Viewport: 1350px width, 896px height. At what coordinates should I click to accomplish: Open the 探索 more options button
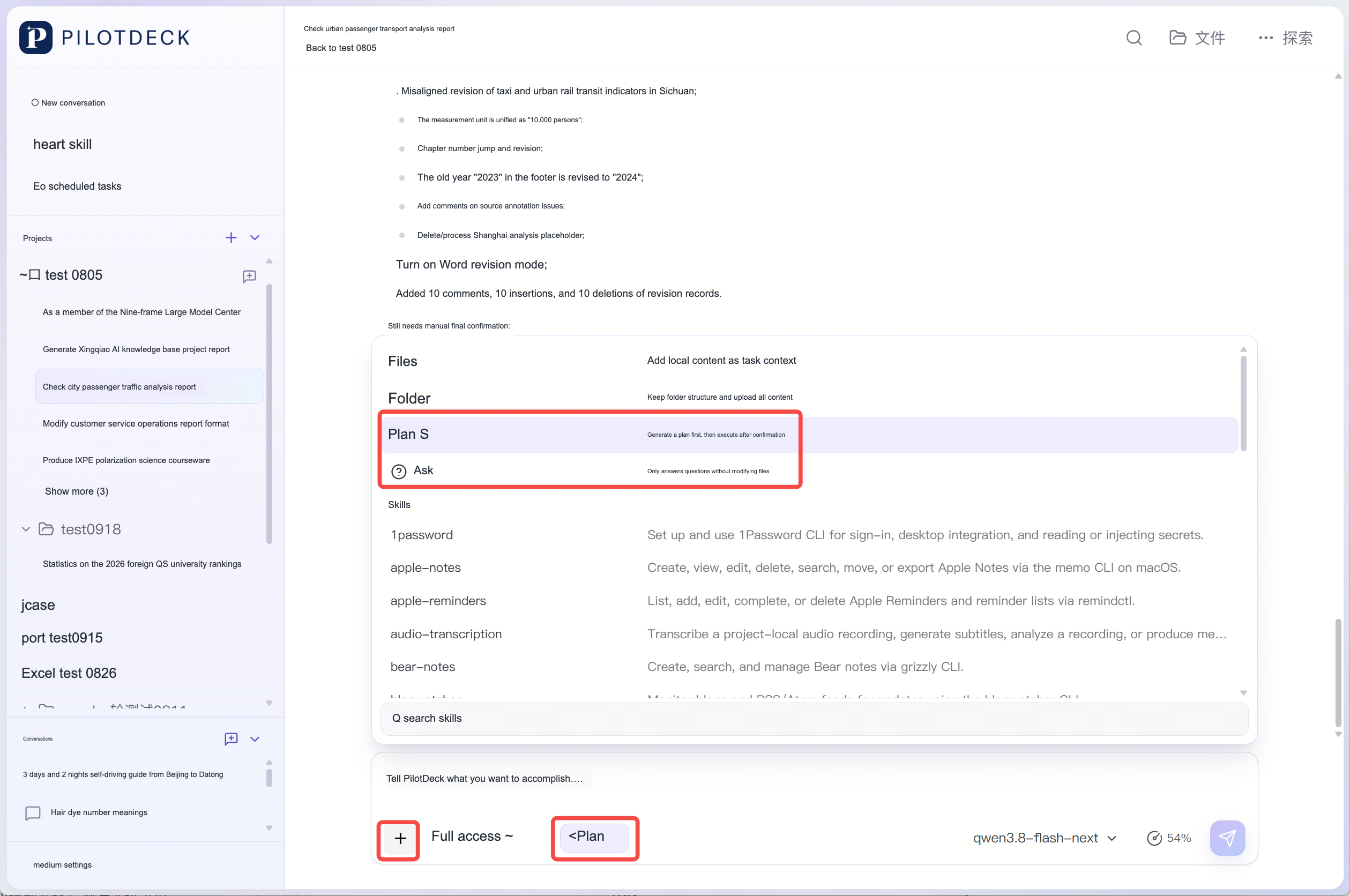(x=1286, y=38)
